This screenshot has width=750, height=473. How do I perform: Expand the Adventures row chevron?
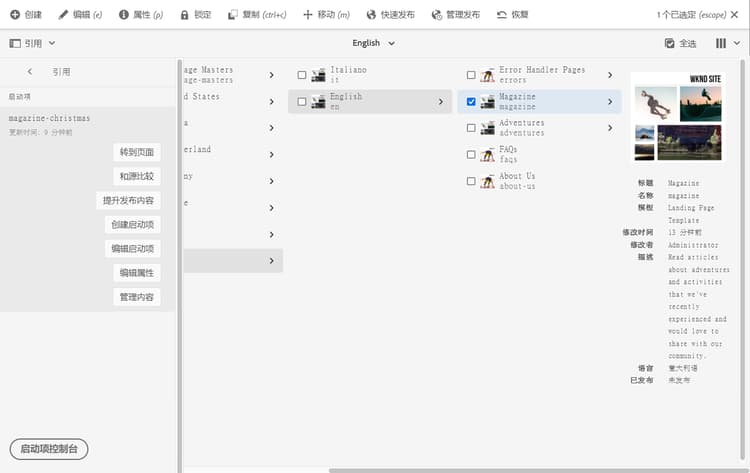tap(610, 128)
